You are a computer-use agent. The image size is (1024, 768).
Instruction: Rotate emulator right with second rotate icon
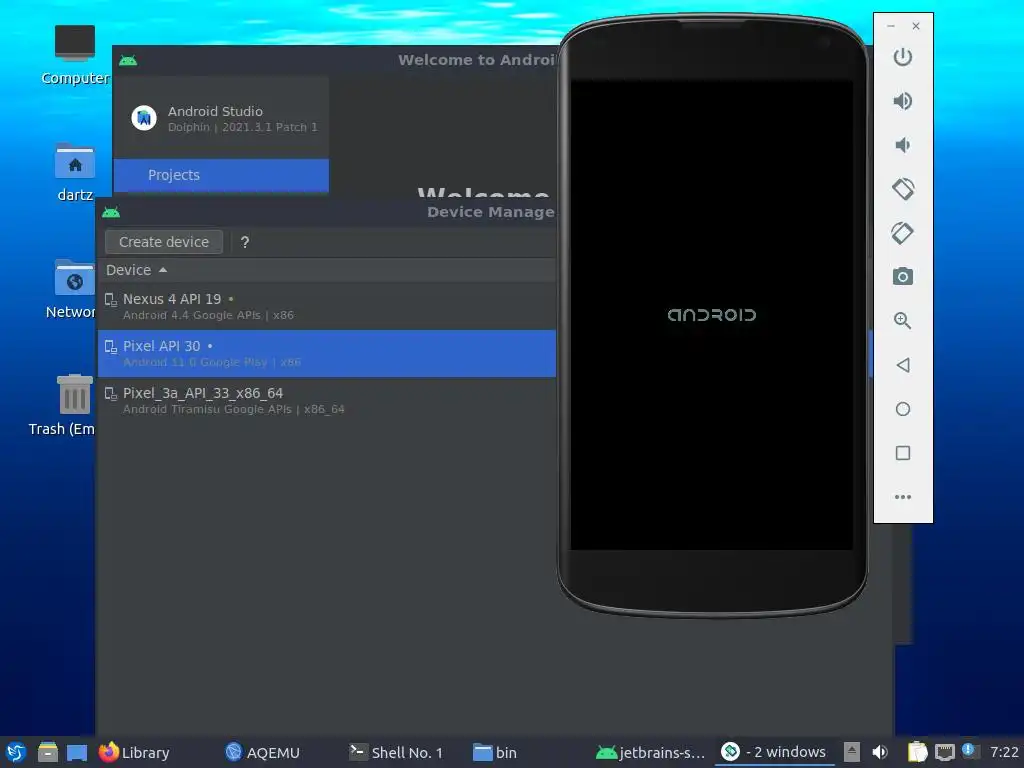click(x=903, y=232)
